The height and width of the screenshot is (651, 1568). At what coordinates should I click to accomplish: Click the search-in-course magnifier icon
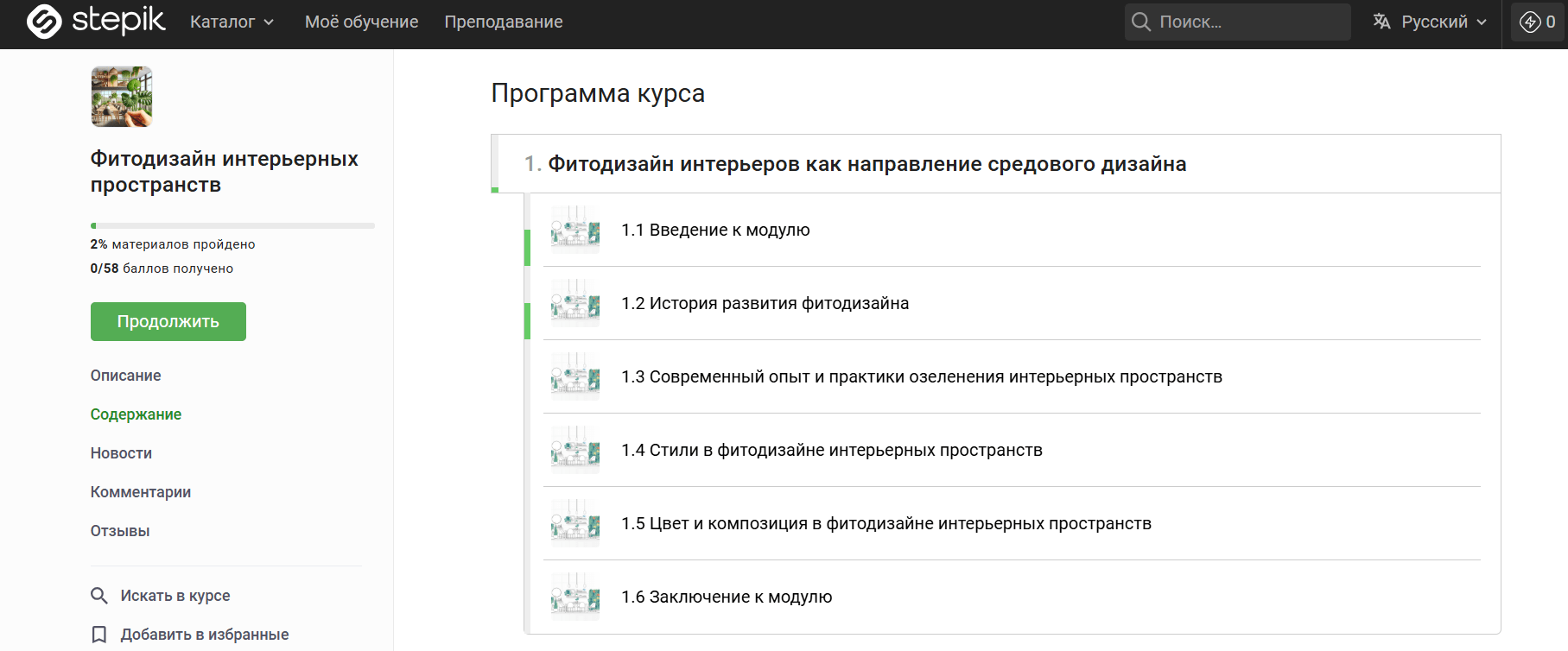99,596
